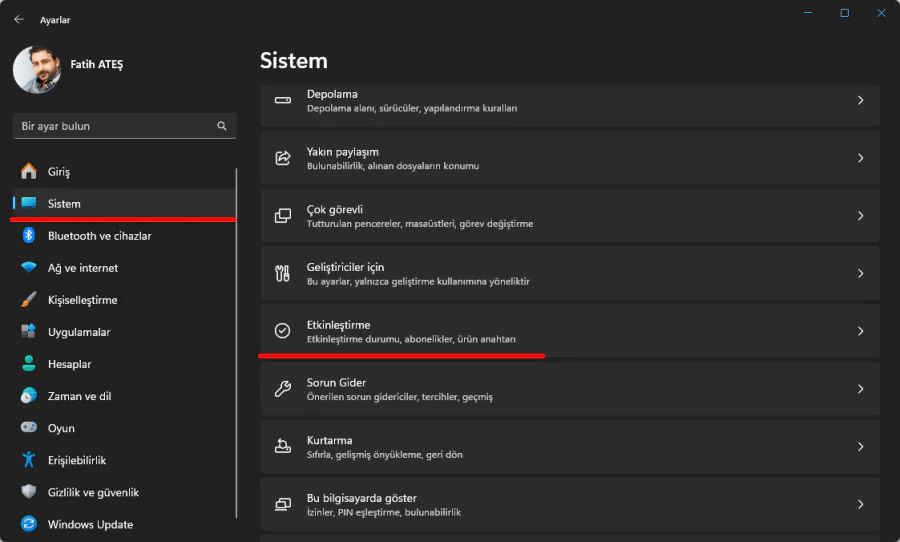The width and height of the screenshot is (900, 542).
Task: Click the Kurtarma recovery icon
Action: (x=282, y=446)
